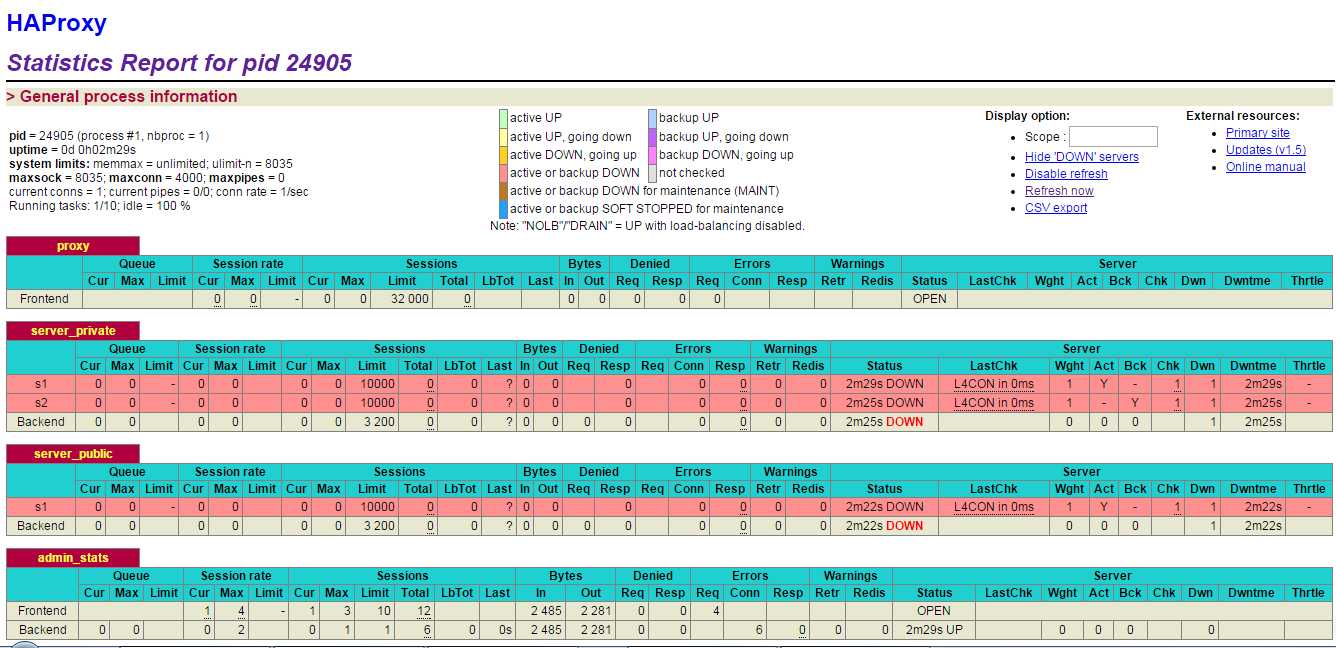
Task: Click s1 row label in server_public table
Action: [x=41, y=507]
